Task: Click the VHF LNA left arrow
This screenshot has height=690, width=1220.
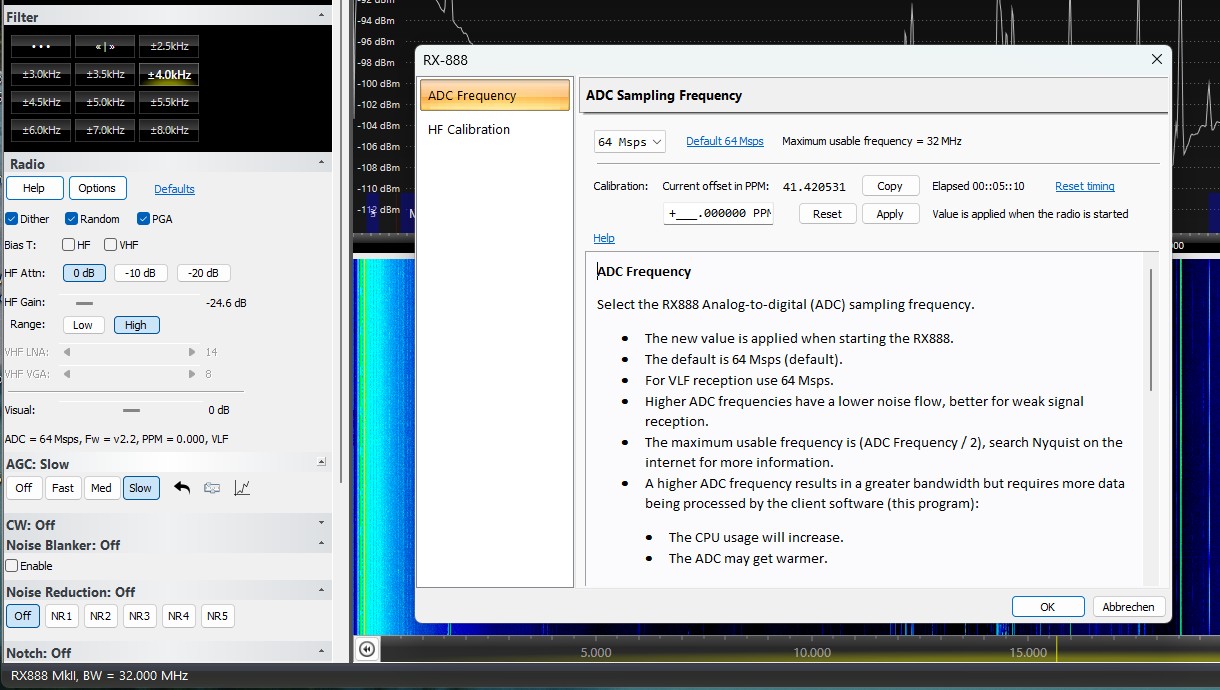Action: point(67,352)
